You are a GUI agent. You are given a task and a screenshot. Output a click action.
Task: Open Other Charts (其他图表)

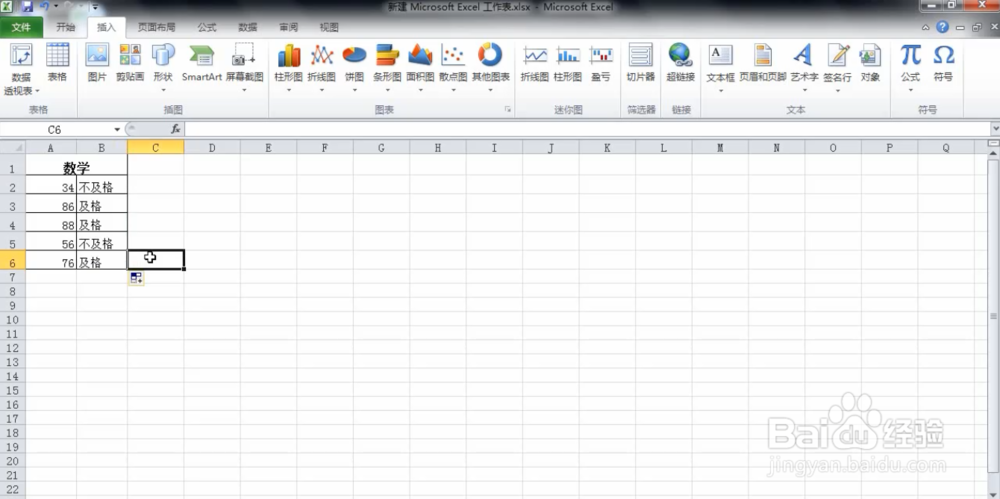point(490,68)
